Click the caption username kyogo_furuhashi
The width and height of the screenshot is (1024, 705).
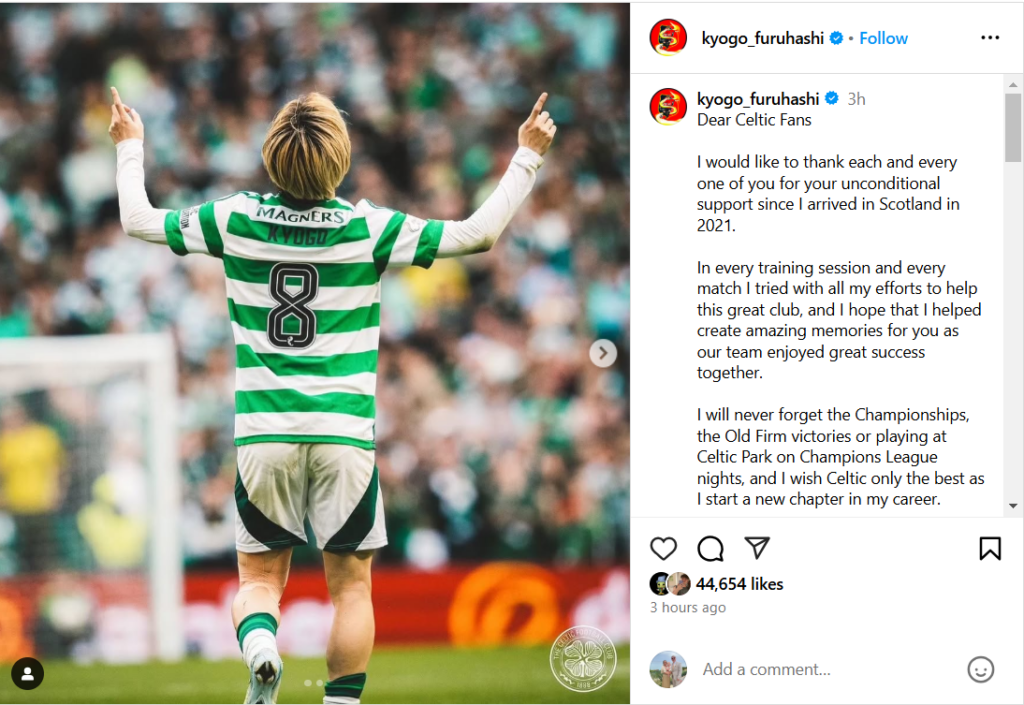(758, 99)
